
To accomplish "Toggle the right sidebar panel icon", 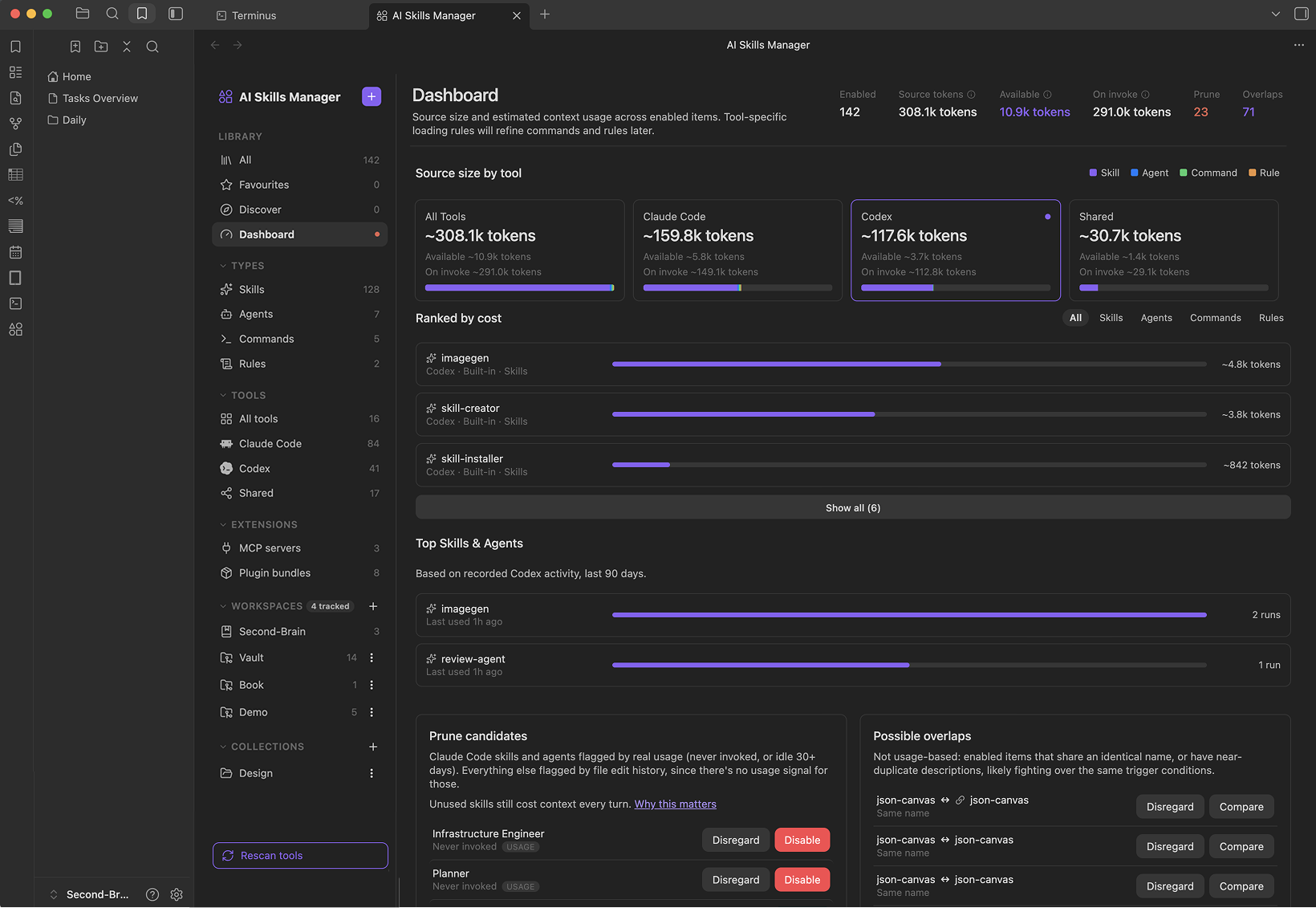I will (x=1302, y=14).
